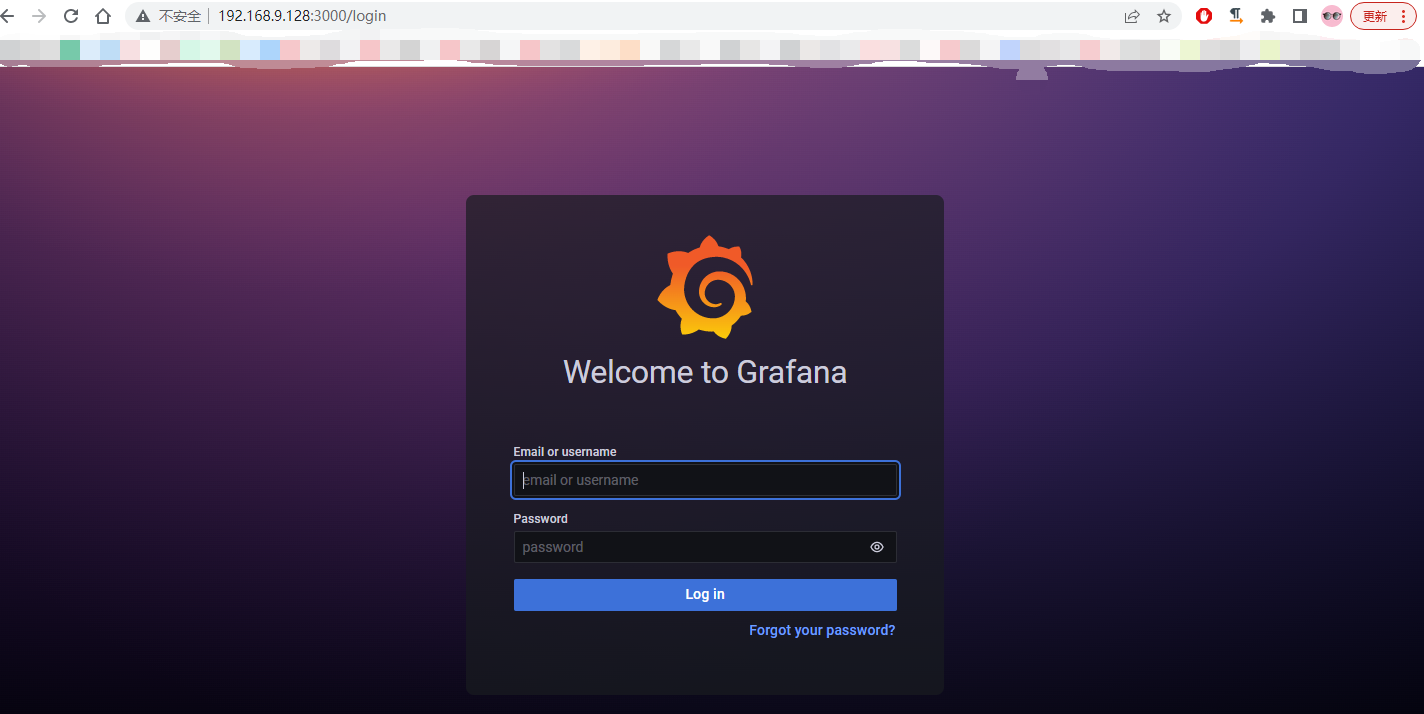The width and height of the screenshot is (1424, 714).
Task: Show the password with the eye icon
Action: (x=877, y=547)
